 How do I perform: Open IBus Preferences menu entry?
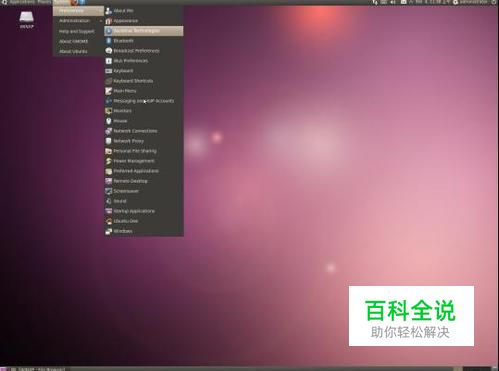pos(144,61)
